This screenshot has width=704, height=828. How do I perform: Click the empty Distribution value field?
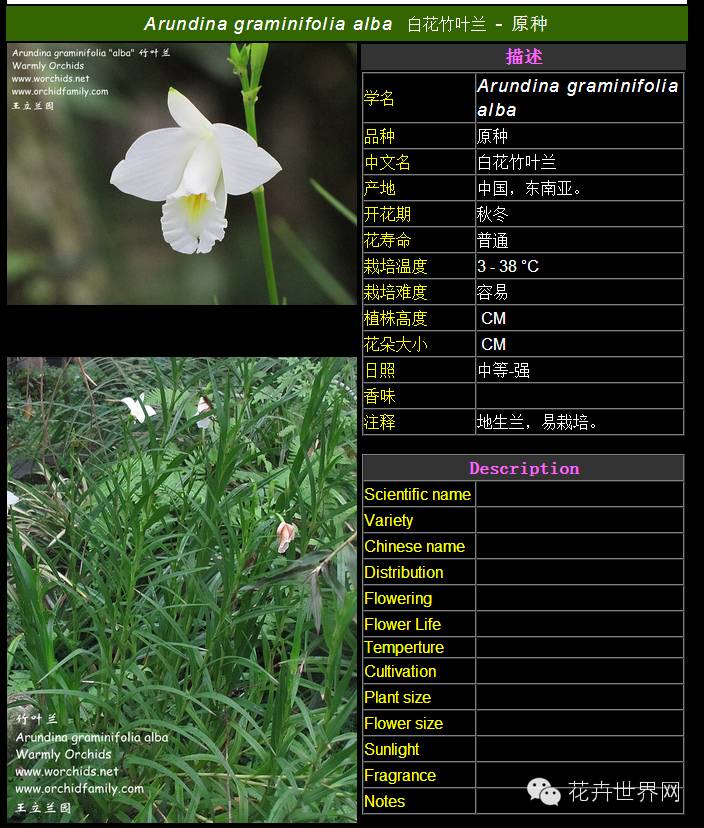(x=579, y=572)
